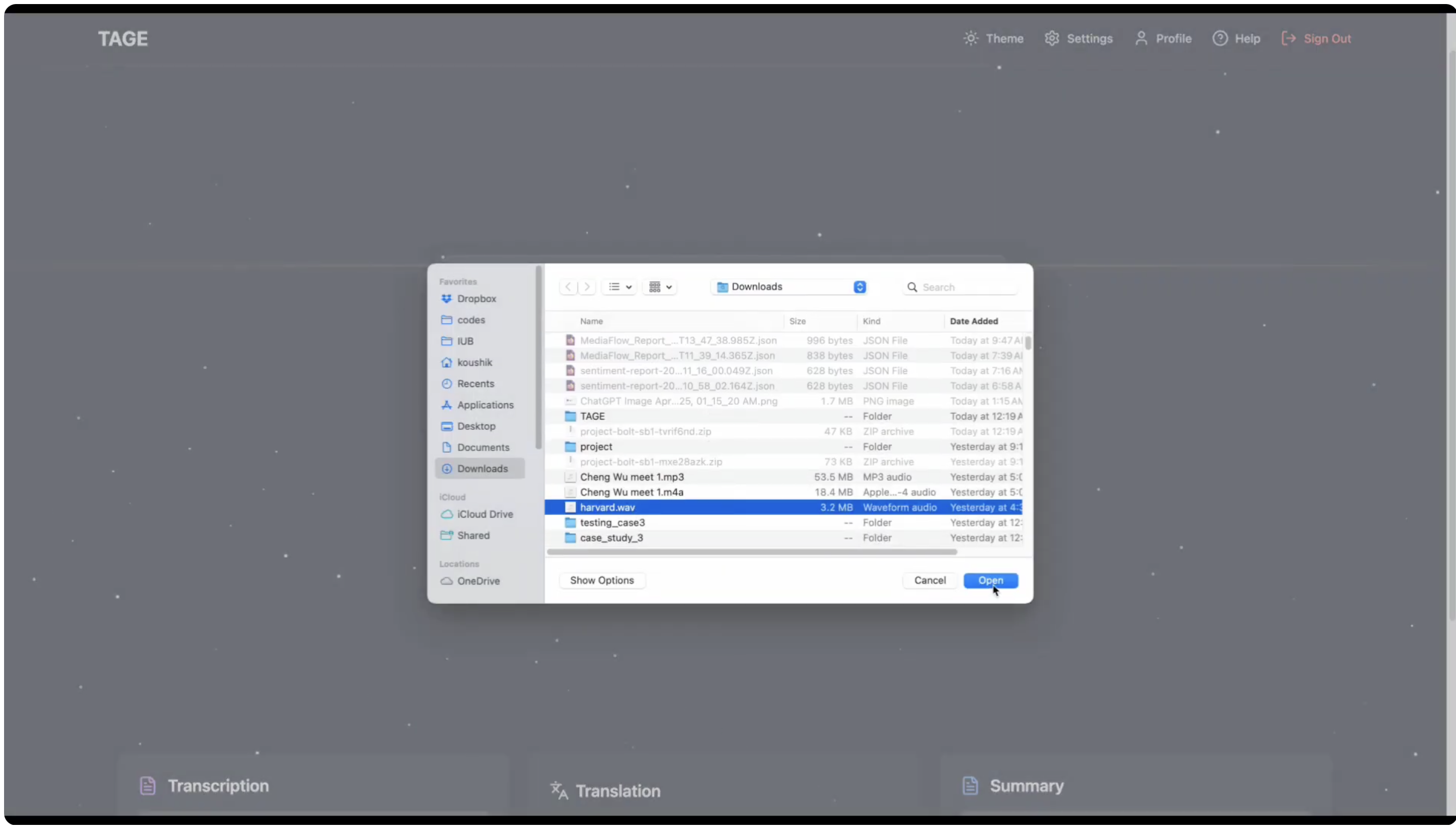This screenshot has height=831, width=1456.
Task: Open the list view options dropdown
Action: (x=620, y=286)
